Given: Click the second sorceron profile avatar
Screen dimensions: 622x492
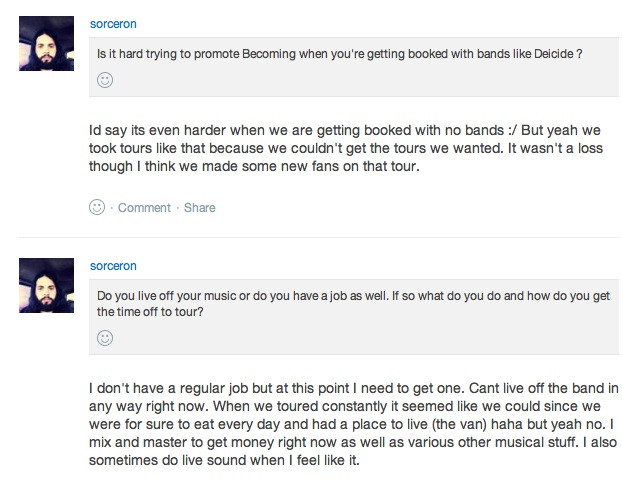Looking at the screenshot, I should (x=47, y=287).
